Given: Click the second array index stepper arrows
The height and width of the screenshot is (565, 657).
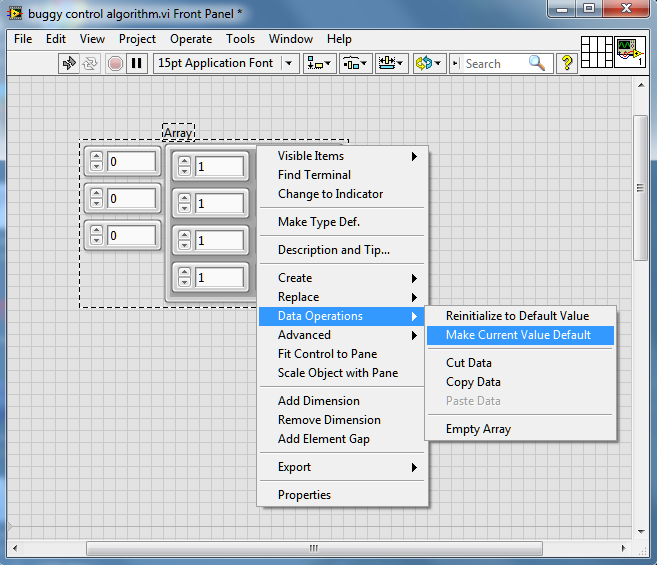Looking at the screenshot, I should [96, 198].
